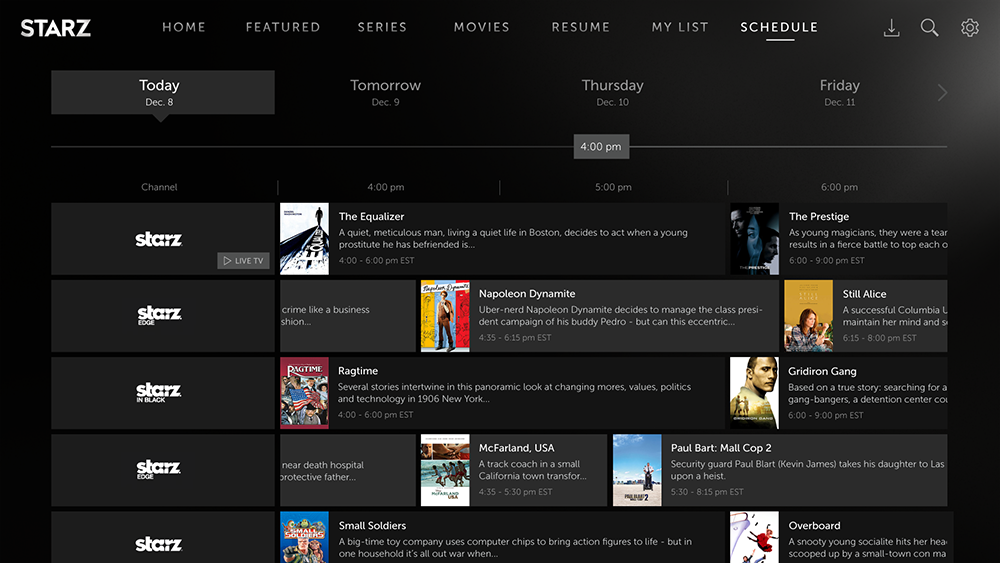Click the LIVE TV button
1000x563 pixels.
[244, 261]
